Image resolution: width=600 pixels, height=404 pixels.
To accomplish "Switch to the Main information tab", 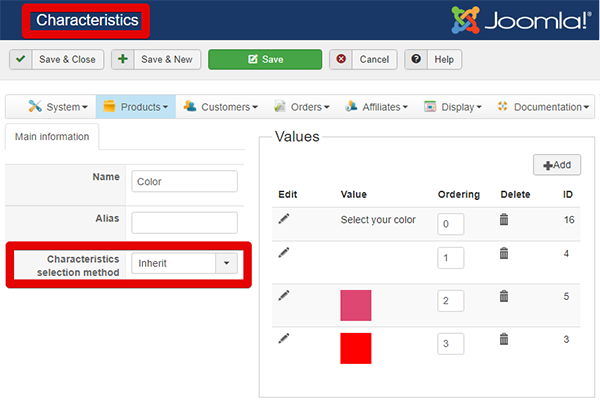I will pyautogui.click(x=51, y=137).
